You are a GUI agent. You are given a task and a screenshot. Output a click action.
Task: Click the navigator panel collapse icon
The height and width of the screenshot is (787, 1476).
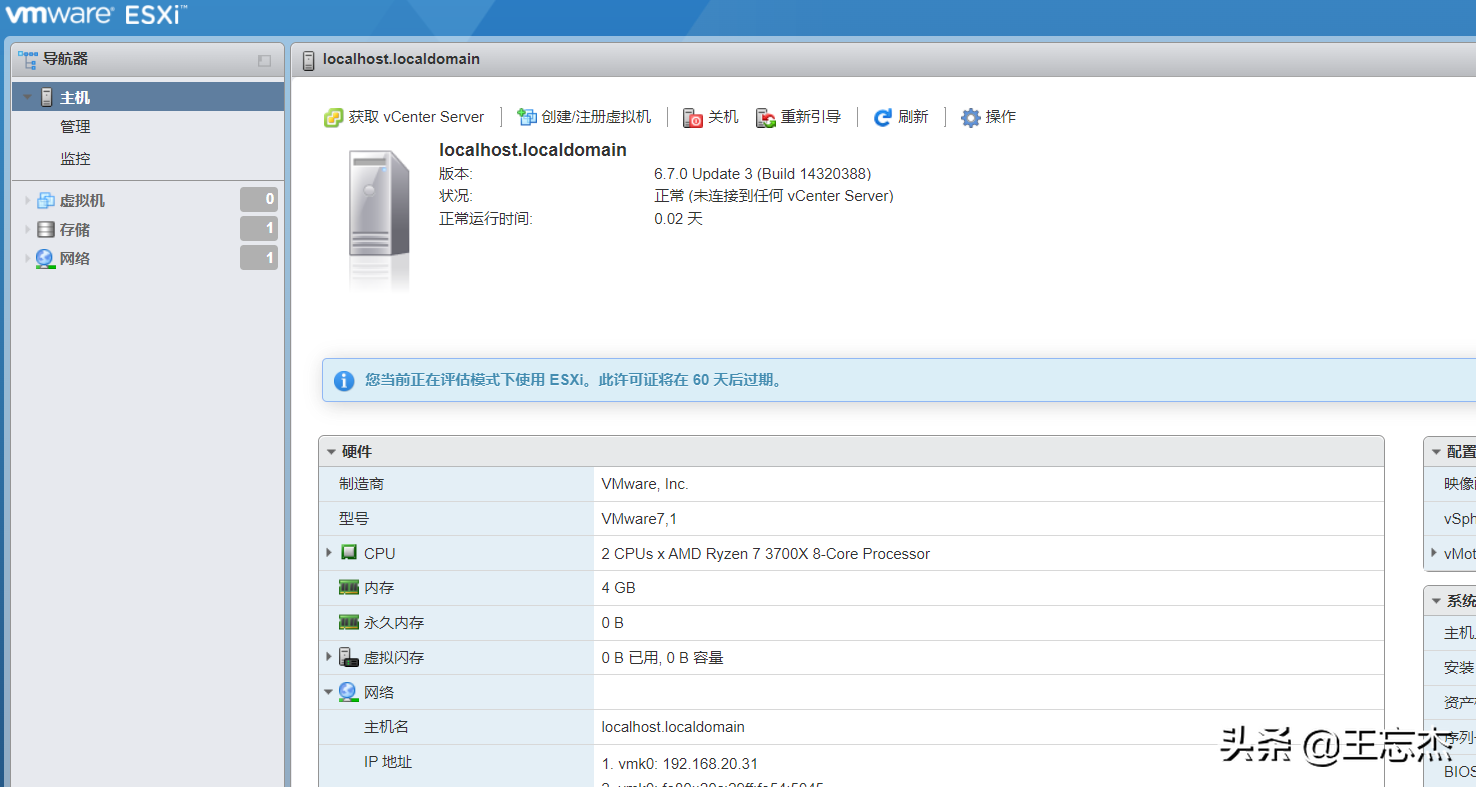[264, 60]
